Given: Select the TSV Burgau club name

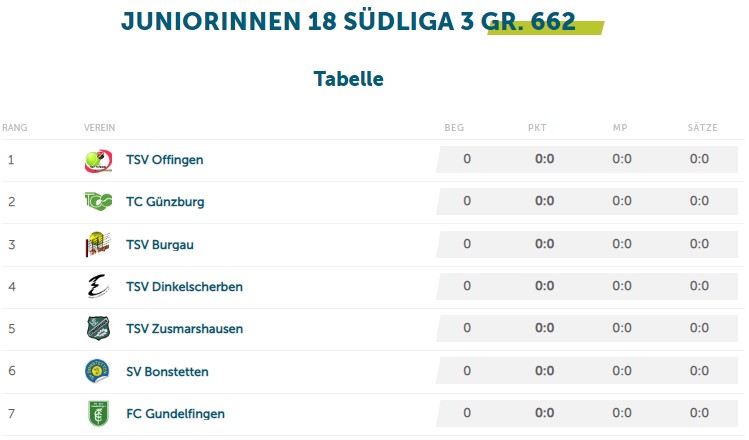Looking at the screenshot, I should (160, 245).
